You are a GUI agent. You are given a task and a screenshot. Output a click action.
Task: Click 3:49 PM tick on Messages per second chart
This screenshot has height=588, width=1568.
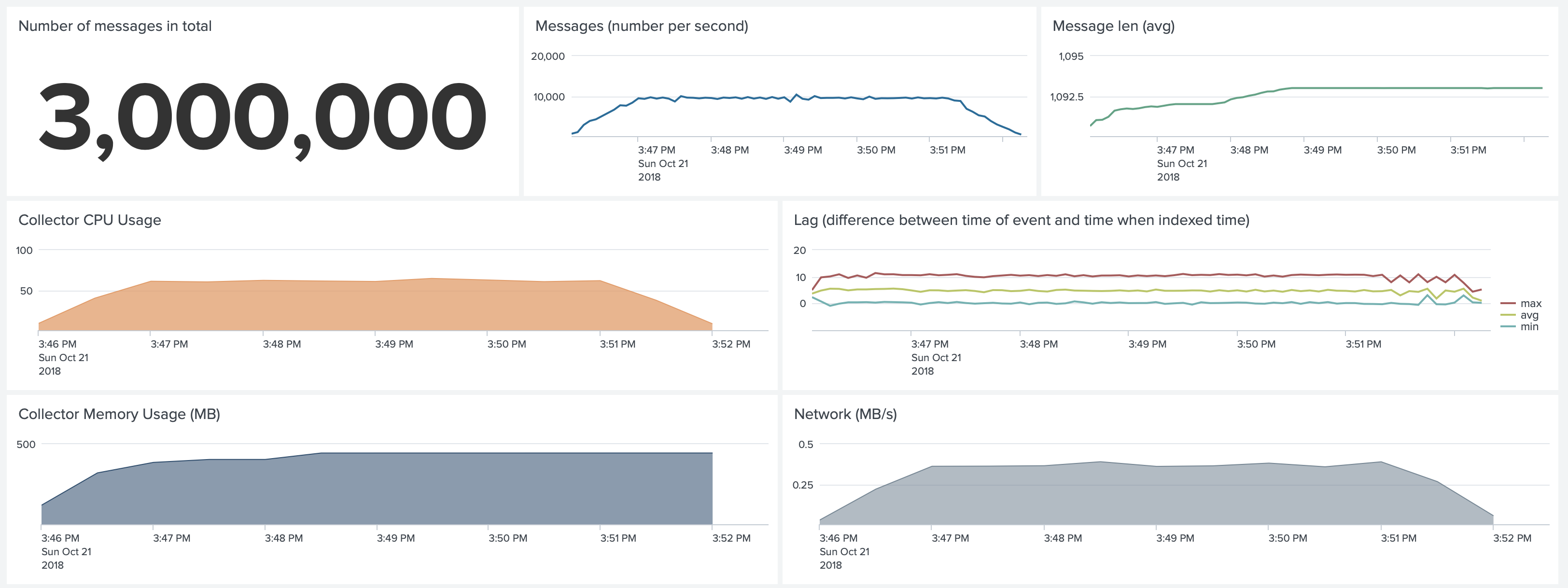(x=803, y=150)
